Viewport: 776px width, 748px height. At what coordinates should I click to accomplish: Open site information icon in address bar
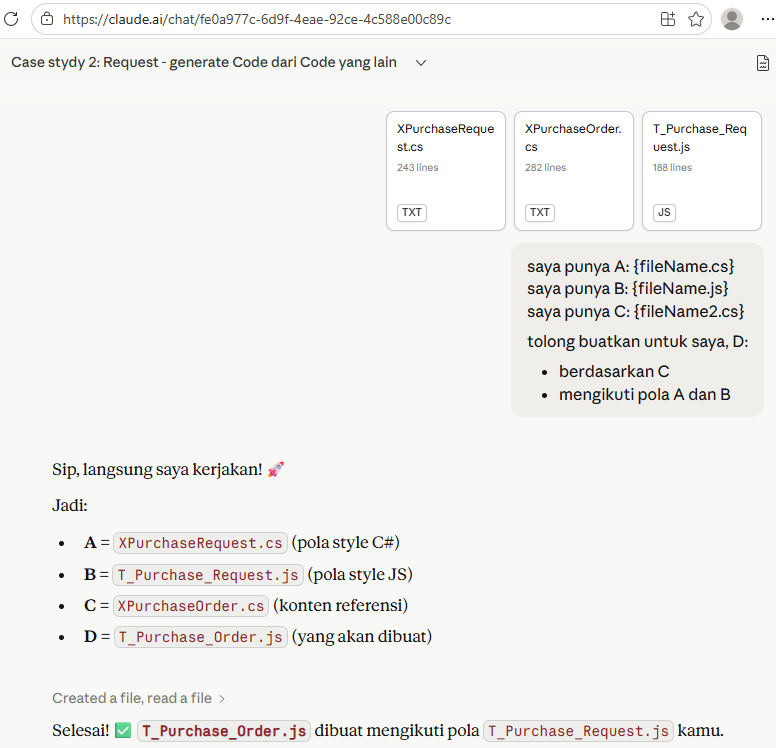(47, 19)
